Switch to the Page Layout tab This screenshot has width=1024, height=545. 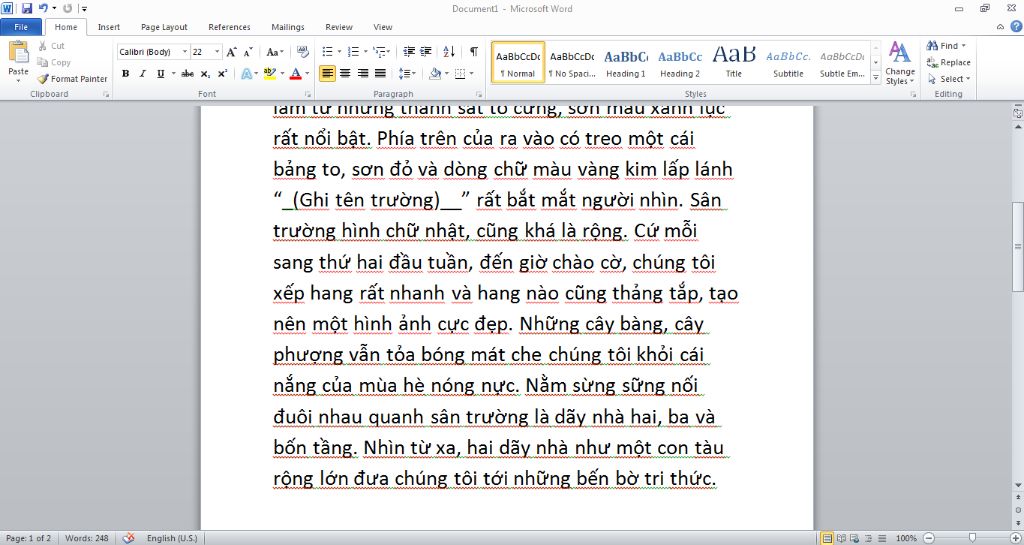(164, 27)
